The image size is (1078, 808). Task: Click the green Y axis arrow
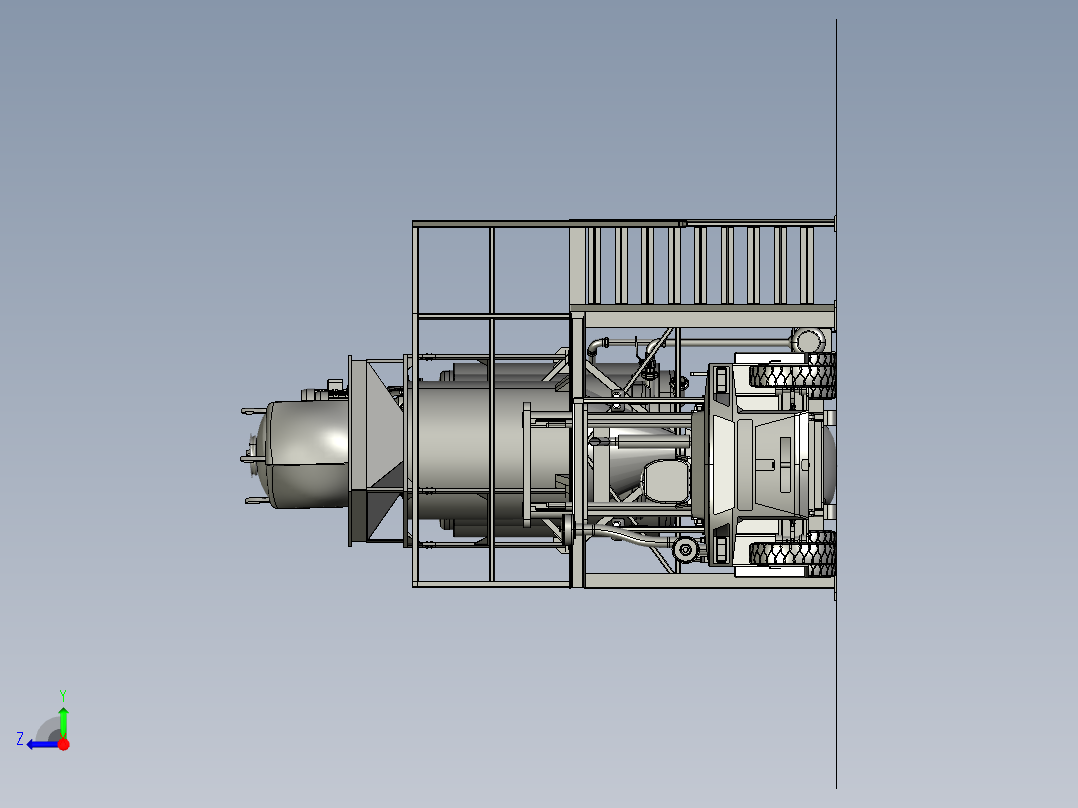(63, 721)
